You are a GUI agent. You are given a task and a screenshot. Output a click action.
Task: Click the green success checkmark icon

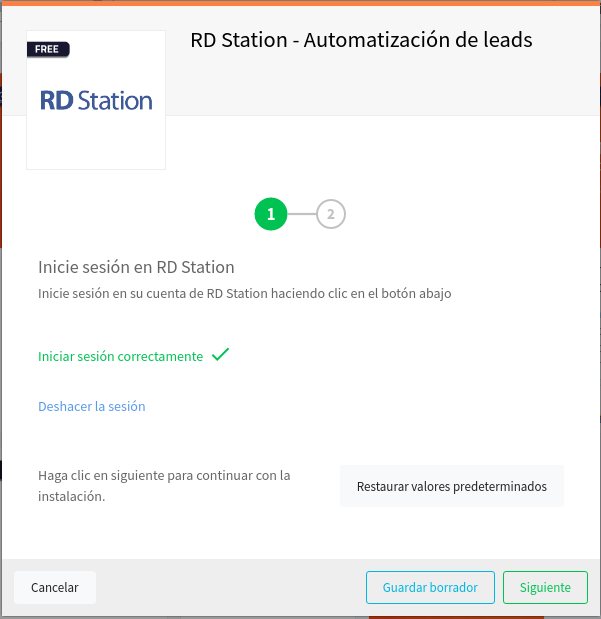click(x=220, y=355)
